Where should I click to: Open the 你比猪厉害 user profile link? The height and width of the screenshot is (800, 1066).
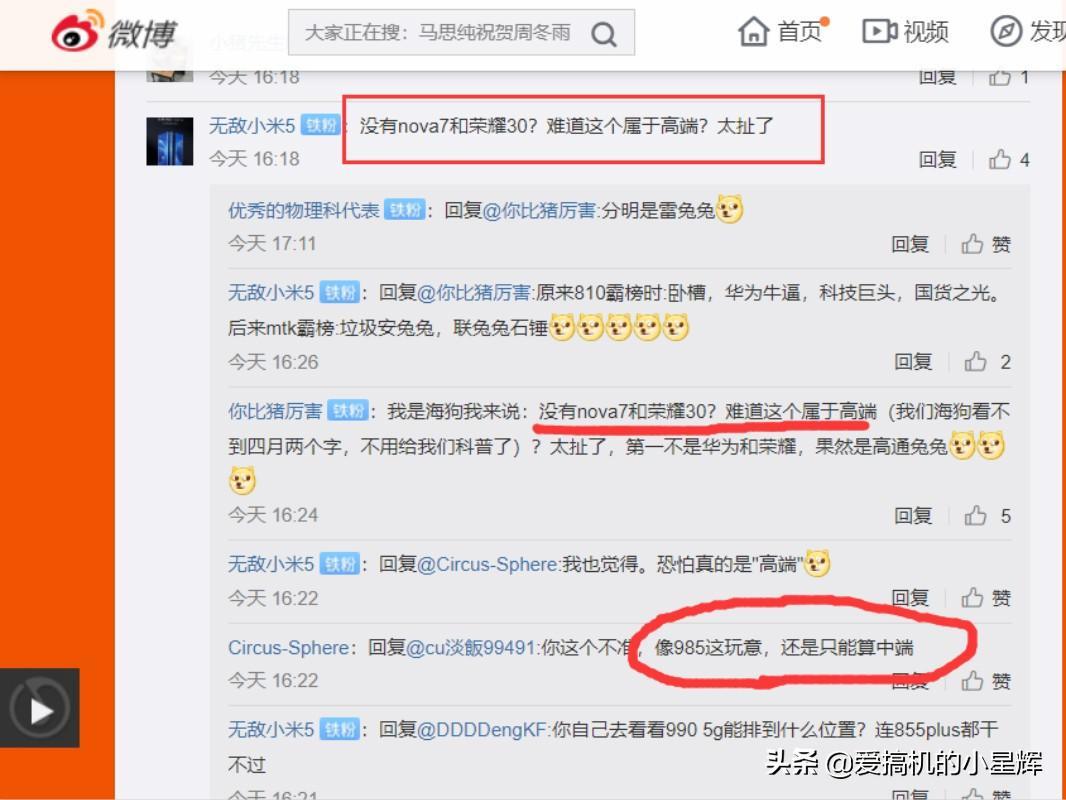point(275,411)
